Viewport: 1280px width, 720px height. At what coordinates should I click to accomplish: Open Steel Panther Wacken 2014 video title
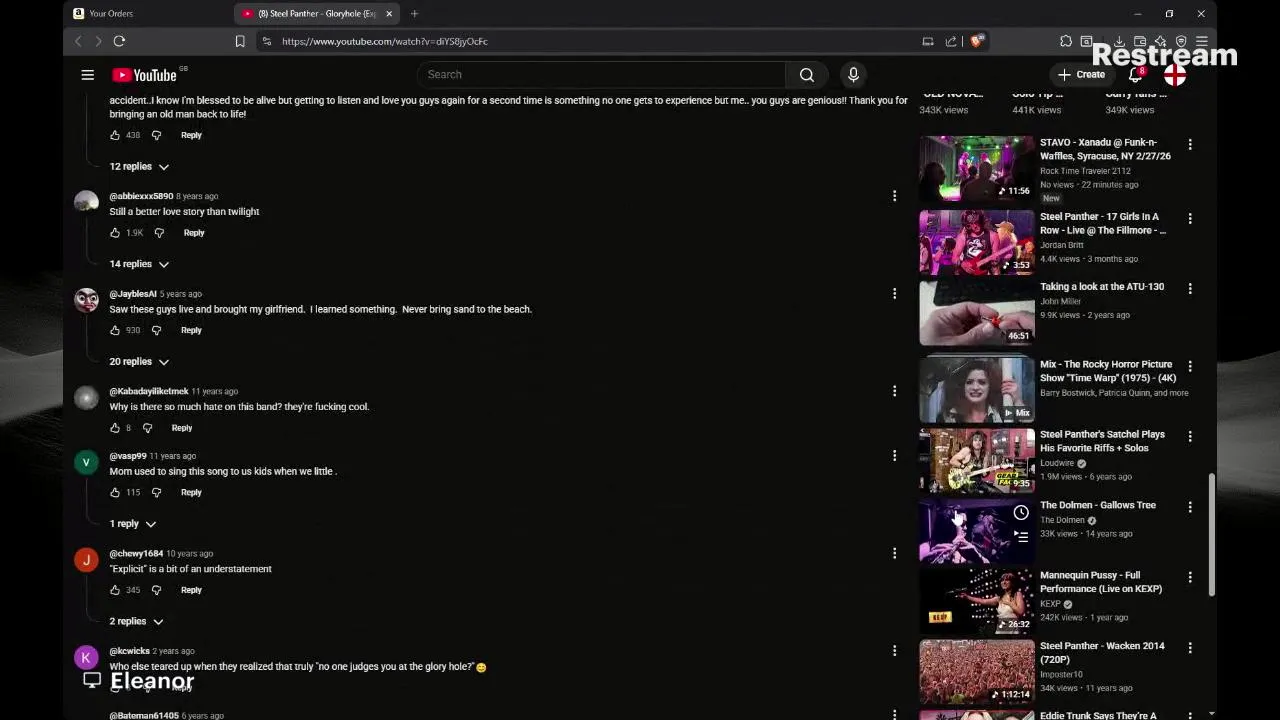[x=1102, y=653]
